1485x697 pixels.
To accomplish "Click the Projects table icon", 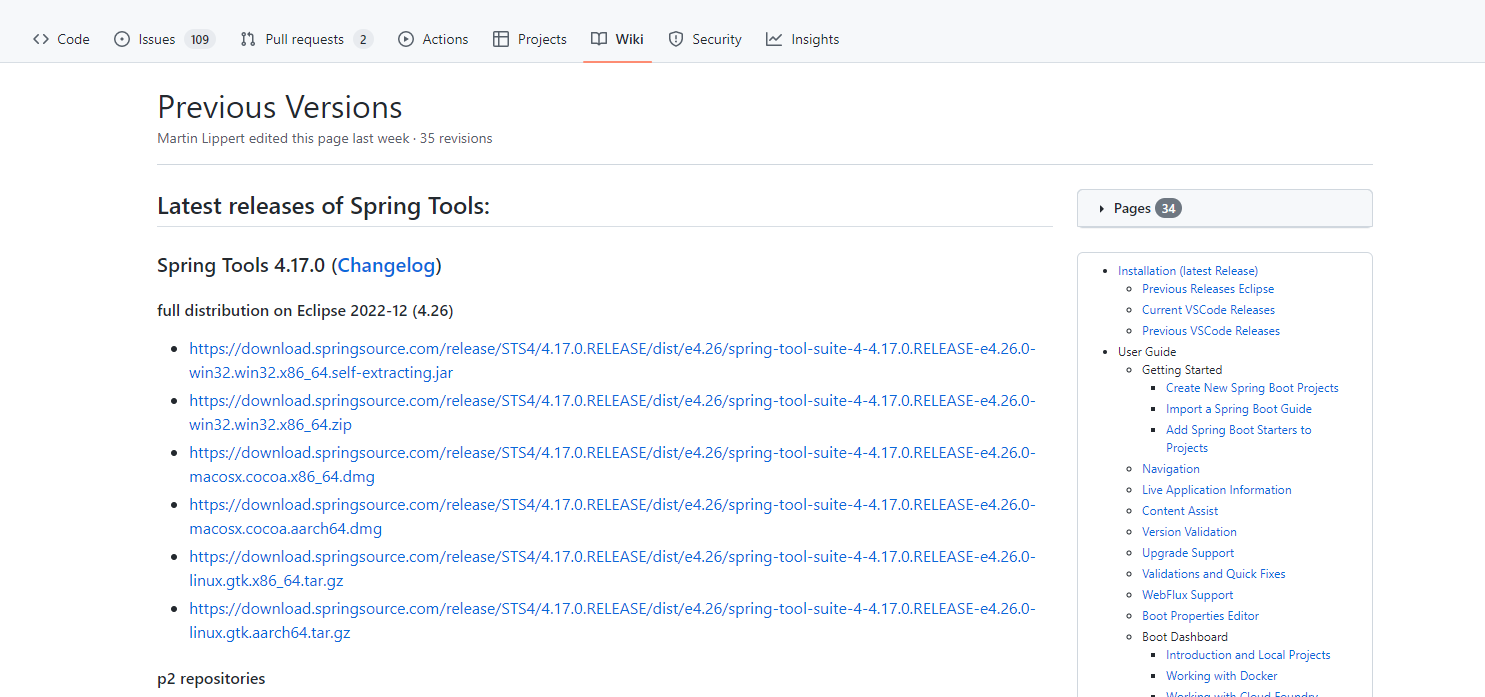I will (x=501, y=39).
